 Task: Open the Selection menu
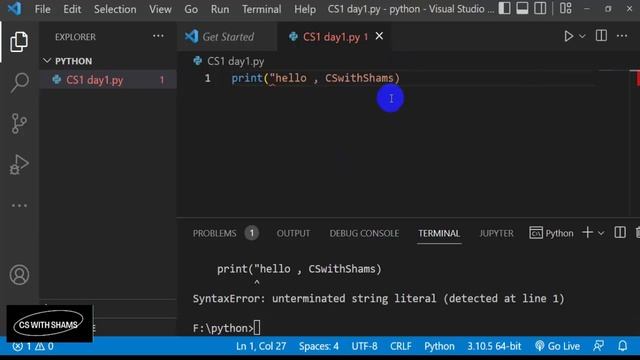point(115,9)
